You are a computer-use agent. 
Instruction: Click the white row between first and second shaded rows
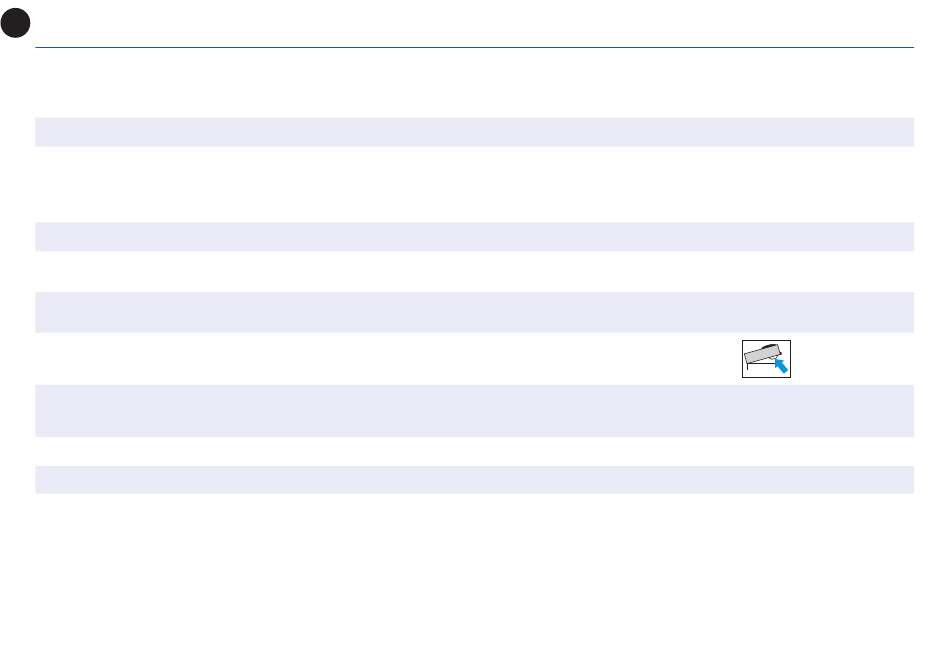tap(474, 184)
